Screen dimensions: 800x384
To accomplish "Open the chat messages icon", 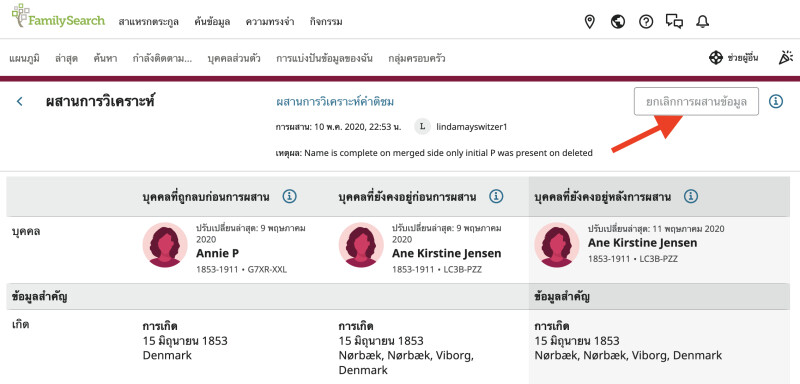I will tap(674, 21).
